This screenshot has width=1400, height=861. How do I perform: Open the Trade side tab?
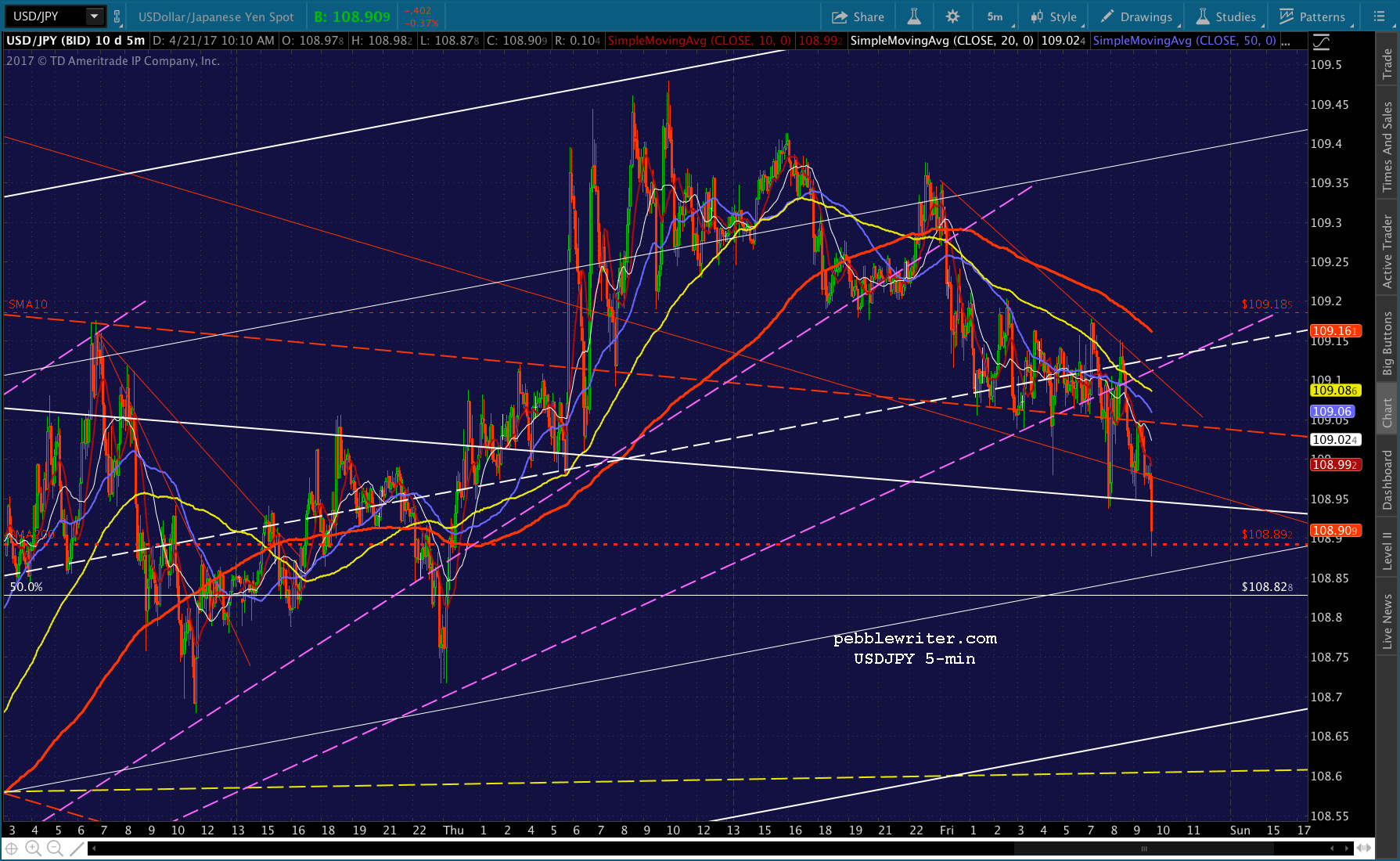click(1387, 63)
